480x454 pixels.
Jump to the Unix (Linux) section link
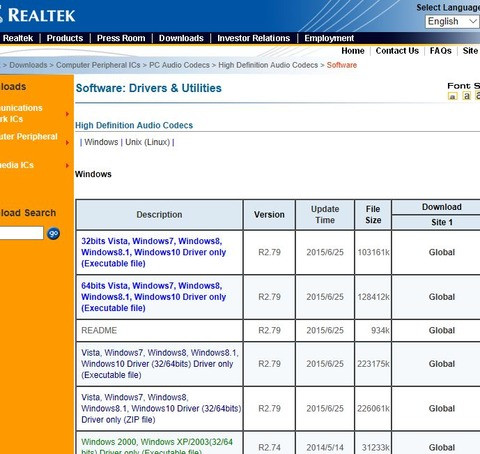[148, 142]
